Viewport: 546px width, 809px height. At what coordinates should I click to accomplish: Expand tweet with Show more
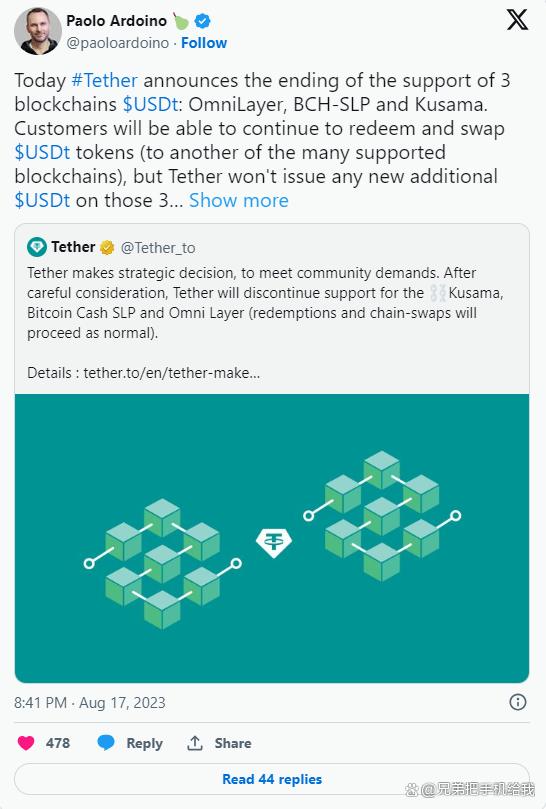tap(238, 200)
